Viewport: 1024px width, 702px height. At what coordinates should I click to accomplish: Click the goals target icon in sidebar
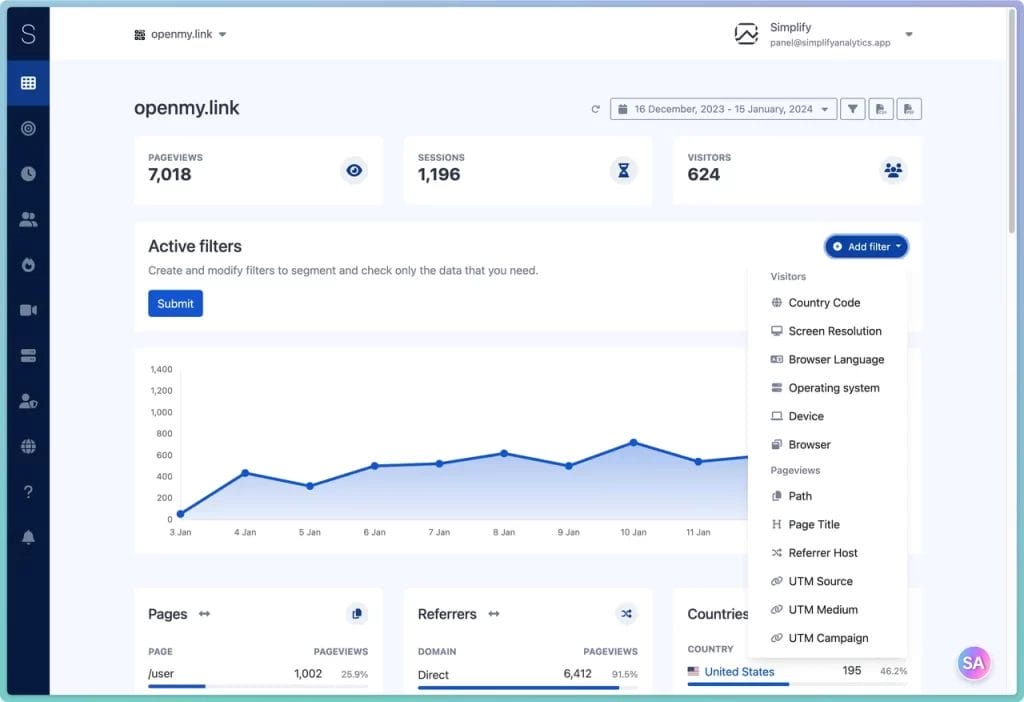tap(27, 128)
